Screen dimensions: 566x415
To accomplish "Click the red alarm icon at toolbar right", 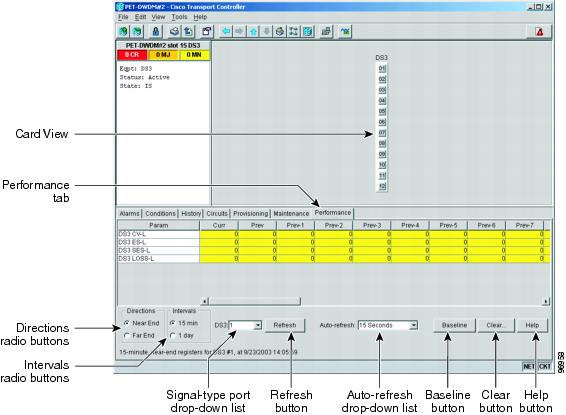I will [539, 31].
